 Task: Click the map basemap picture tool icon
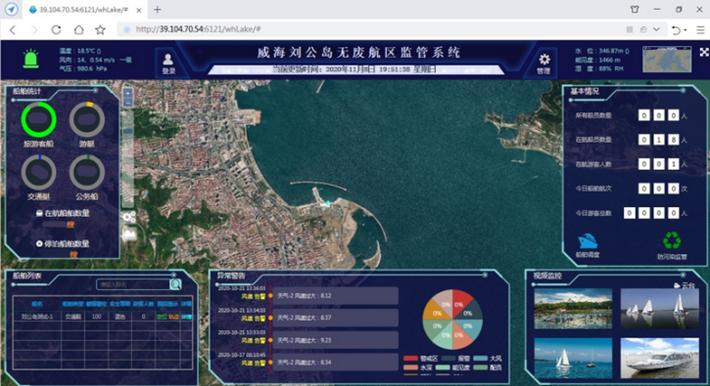129,234
